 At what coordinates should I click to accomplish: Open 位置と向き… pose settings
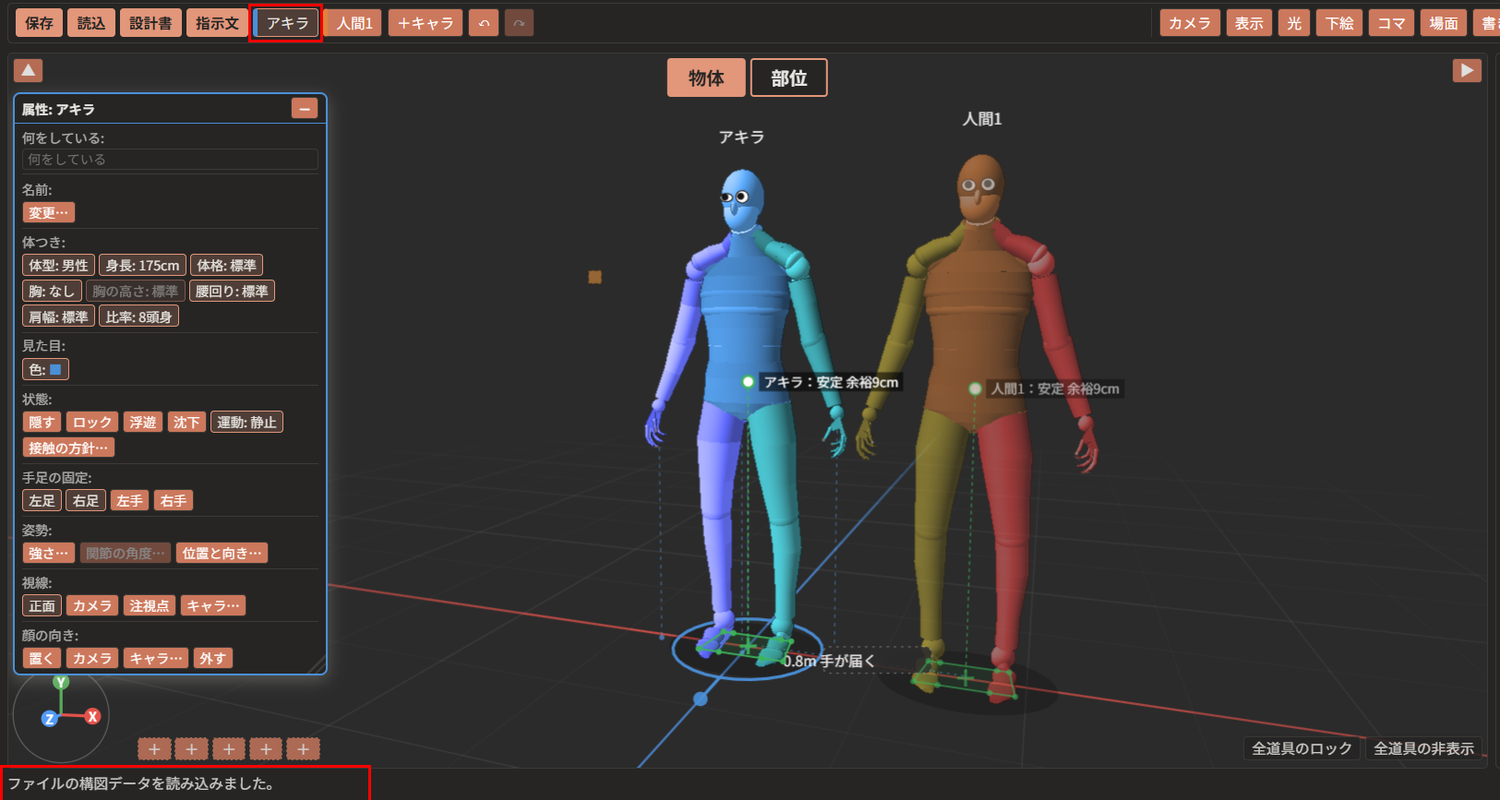coord(221,553)
